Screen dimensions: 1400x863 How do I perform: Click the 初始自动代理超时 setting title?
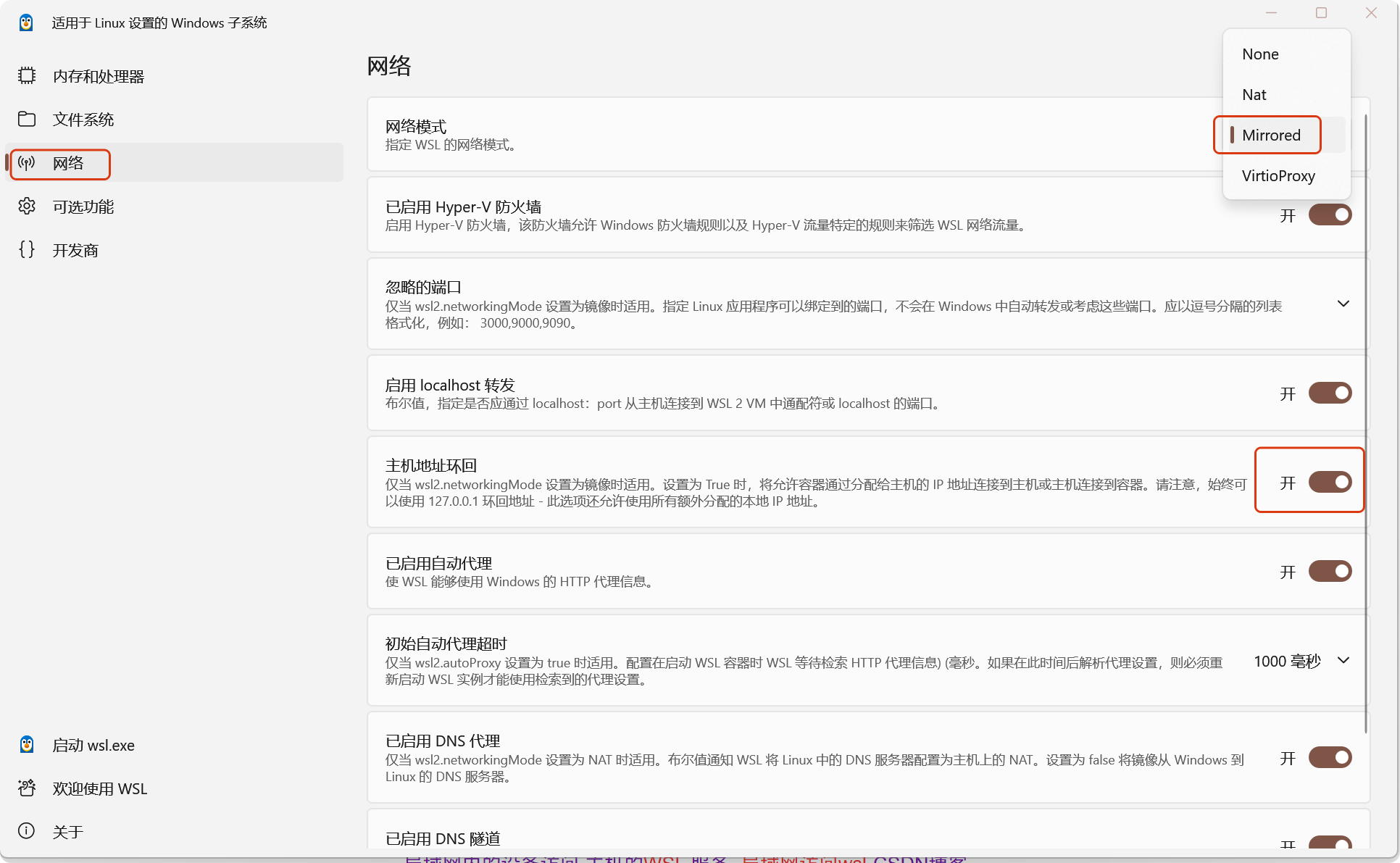tap(446, 643)
